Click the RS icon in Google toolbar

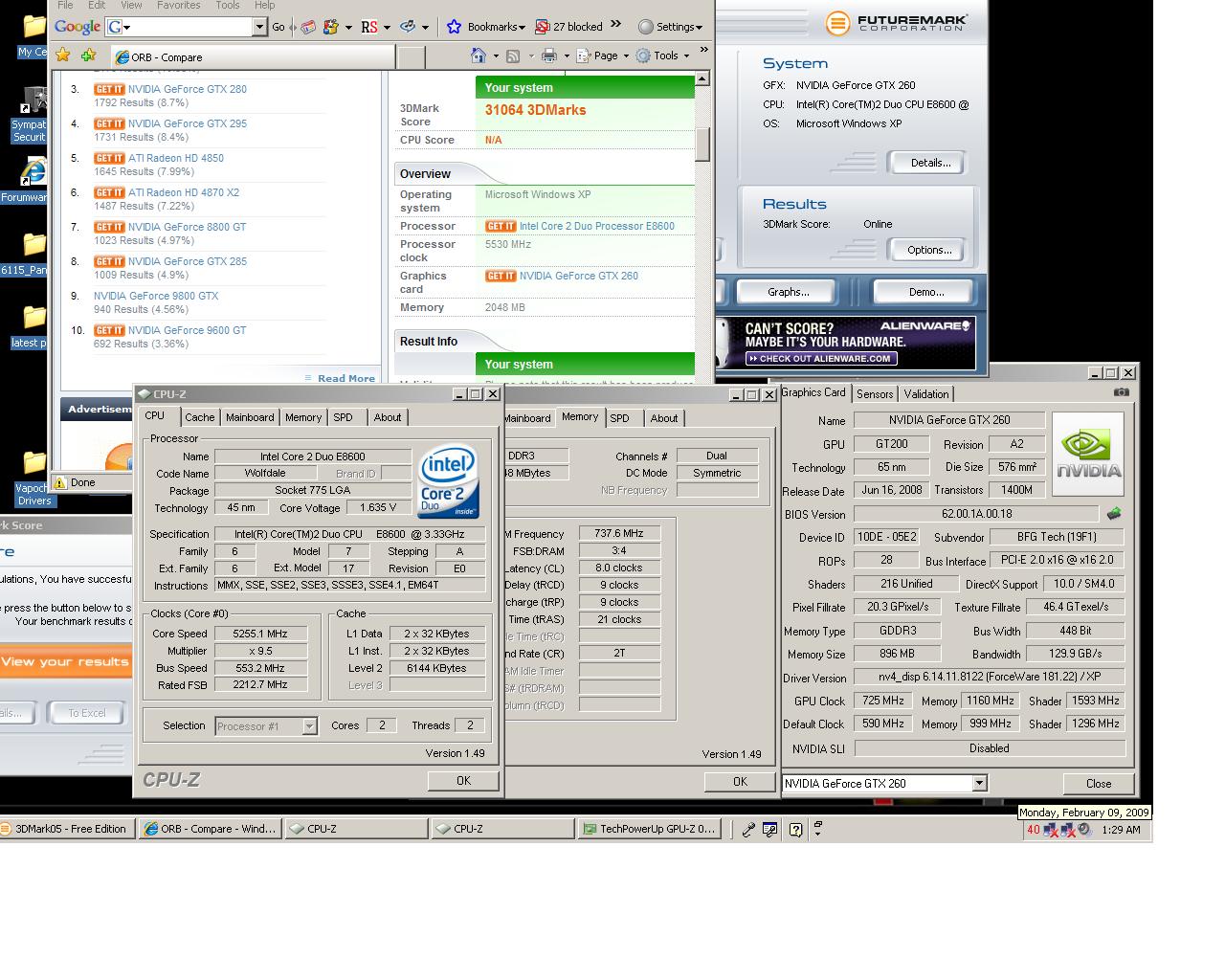tap(369, 27)
